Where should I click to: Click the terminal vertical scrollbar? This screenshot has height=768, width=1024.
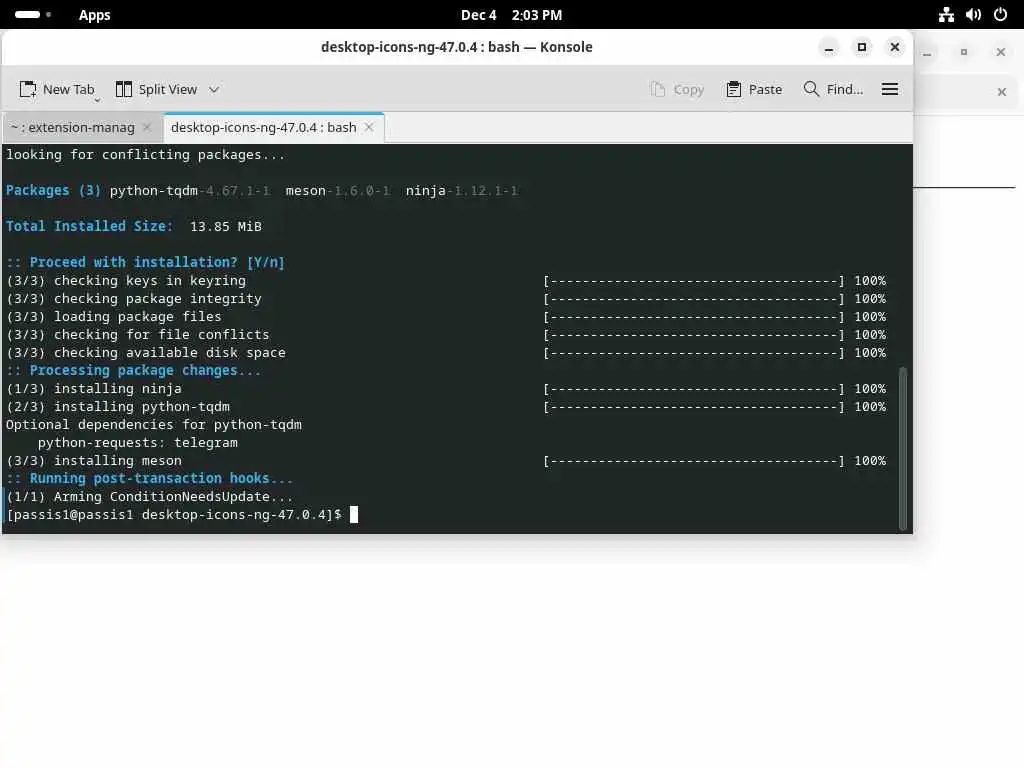(x=903, y=448)
